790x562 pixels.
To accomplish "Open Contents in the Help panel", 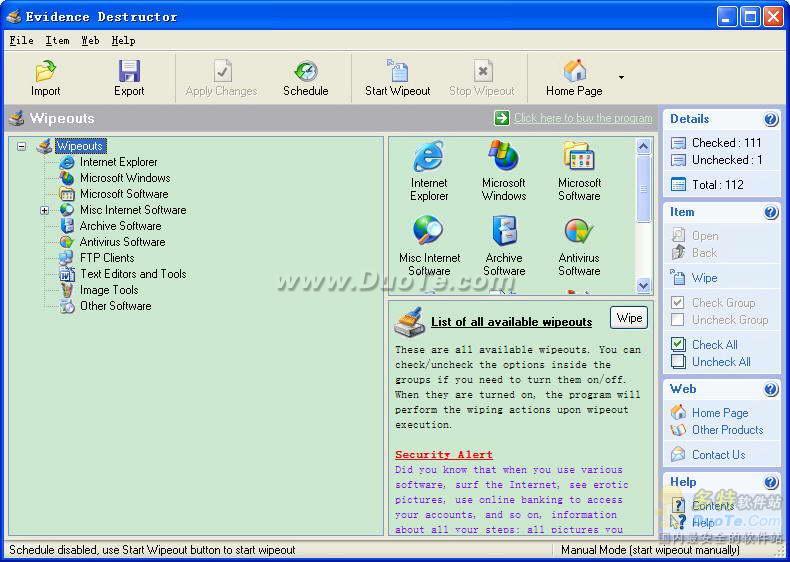I will click(x=712, y=506).
